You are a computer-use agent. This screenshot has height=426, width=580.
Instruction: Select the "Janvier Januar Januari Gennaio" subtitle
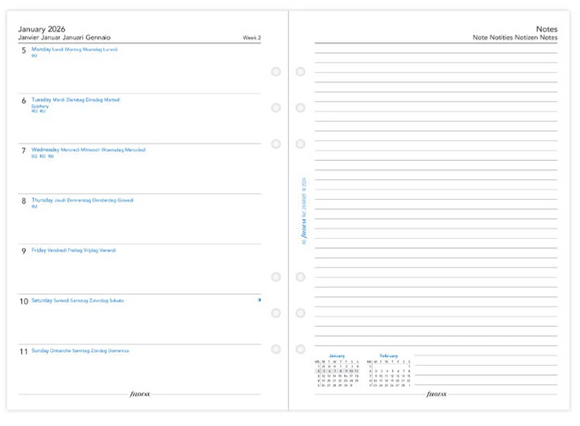coord(64,37)
